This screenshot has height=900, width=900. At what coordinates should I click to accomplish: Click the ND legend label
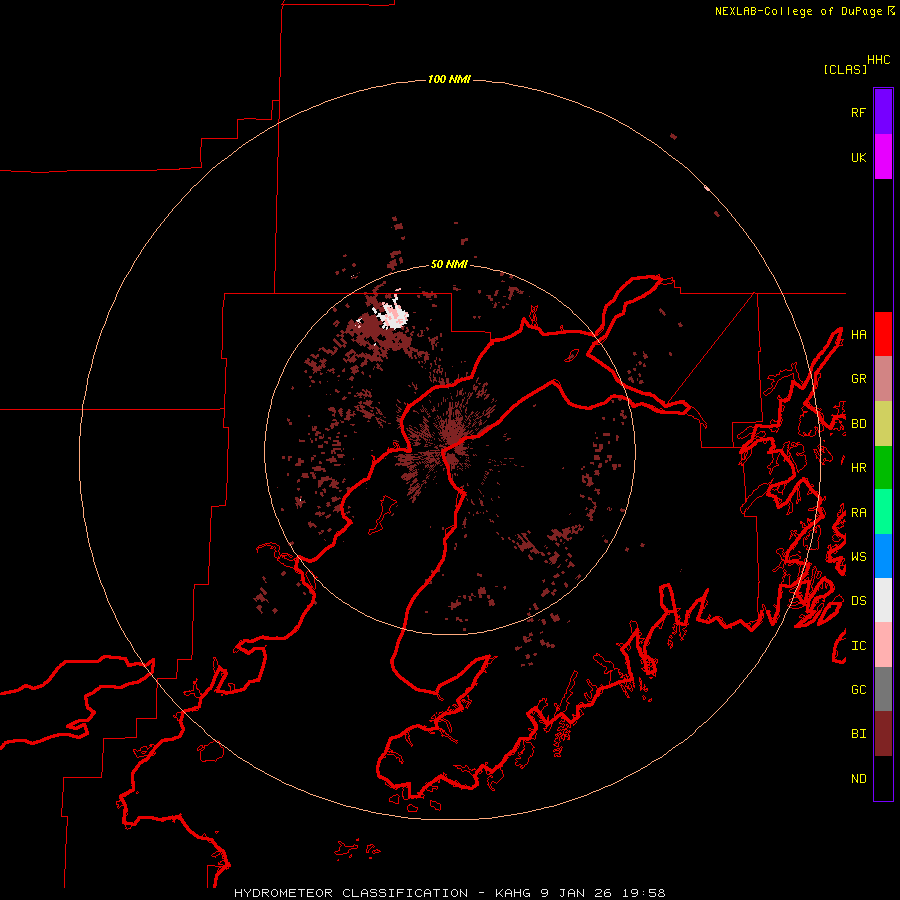(x=858, y=778)
